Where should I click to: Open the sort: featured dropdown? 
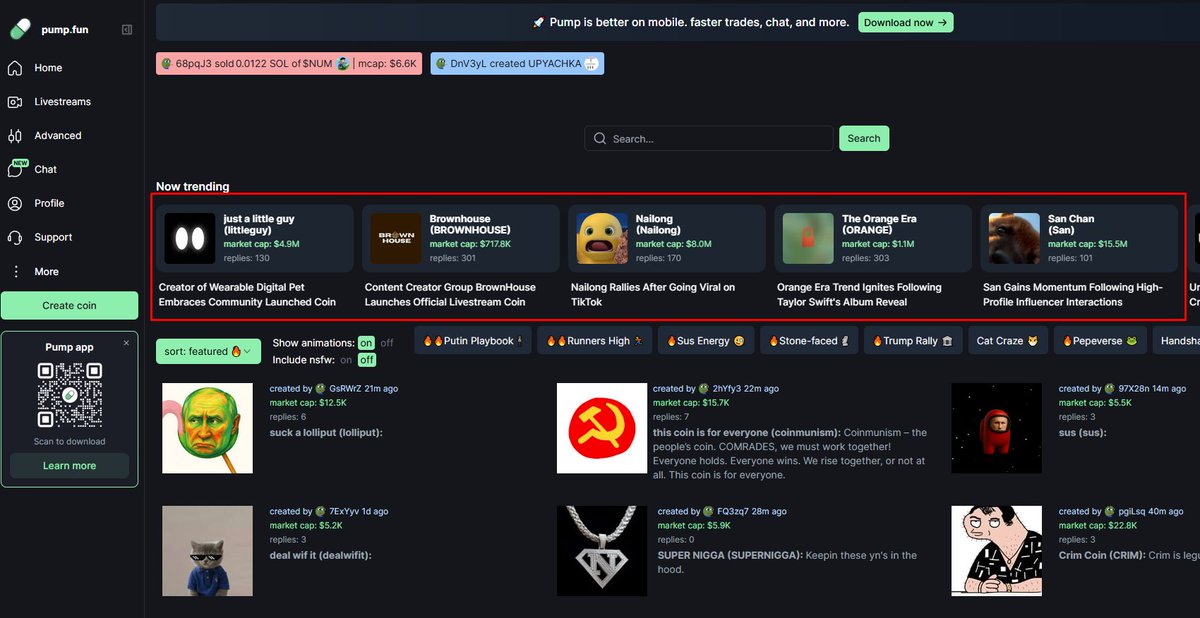click(x=209, y=352)
